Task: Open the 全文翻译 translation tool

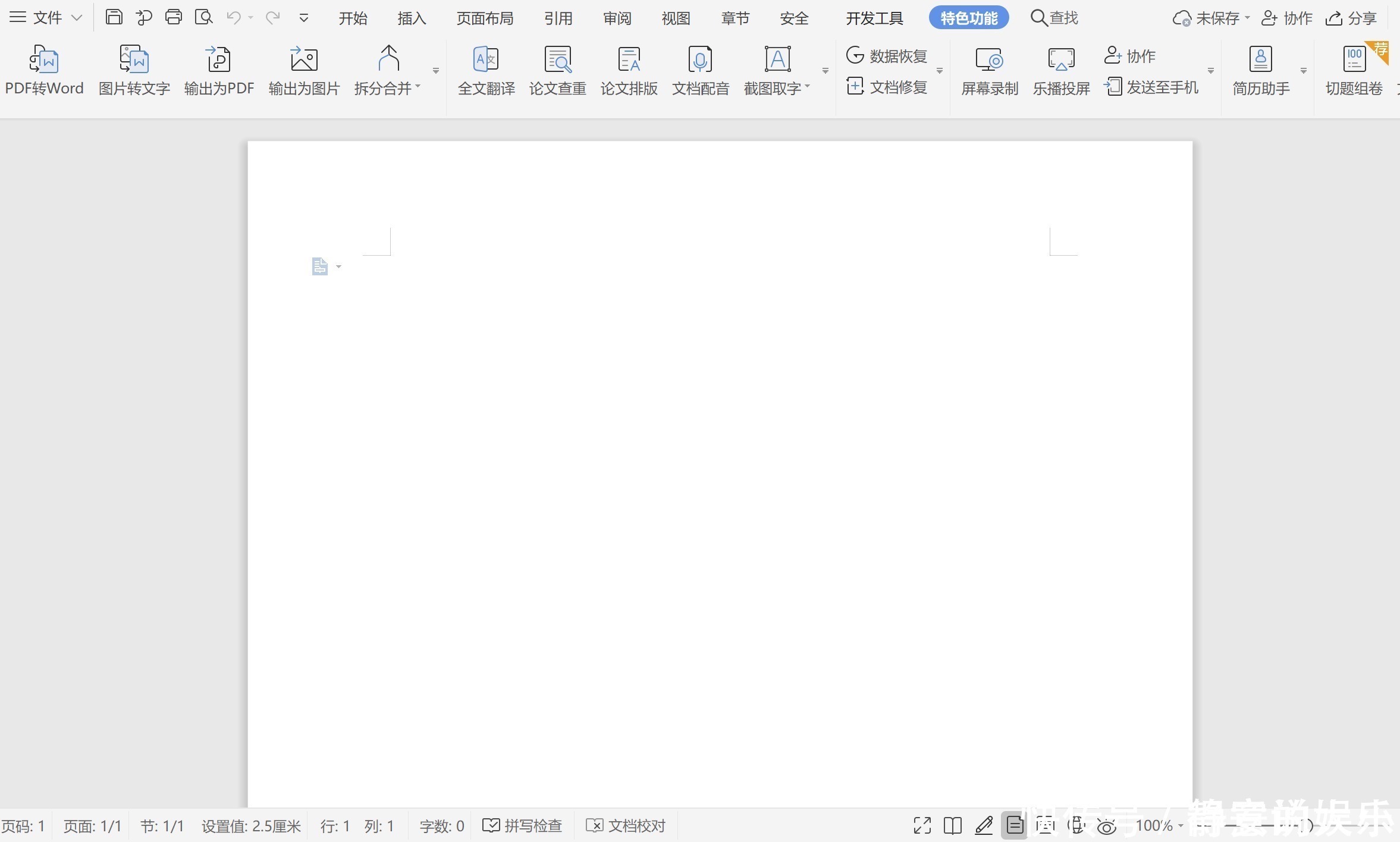Action: (x=486, y=70)
